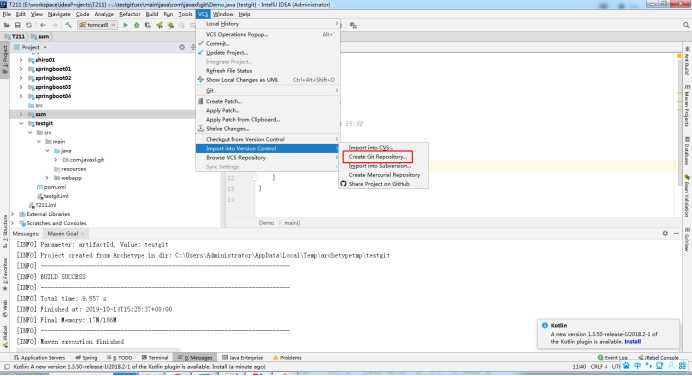This screenshot has width=692, height=376.
Task: Hide the Messages panel with minimize icon
Action: coord(676,233)
